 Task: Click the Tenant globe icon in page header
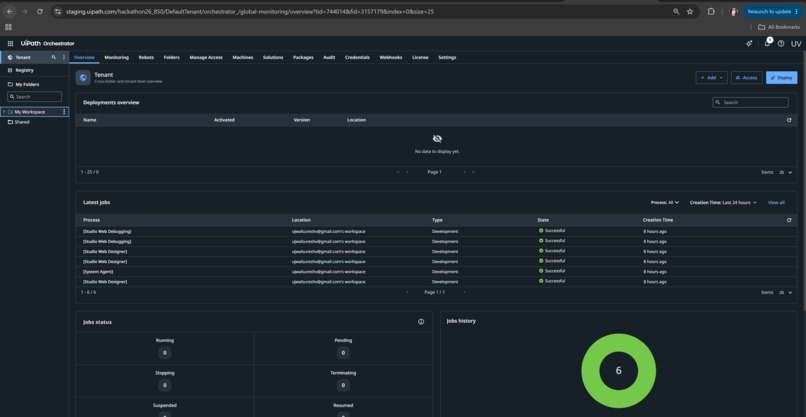tap(83, 78)
